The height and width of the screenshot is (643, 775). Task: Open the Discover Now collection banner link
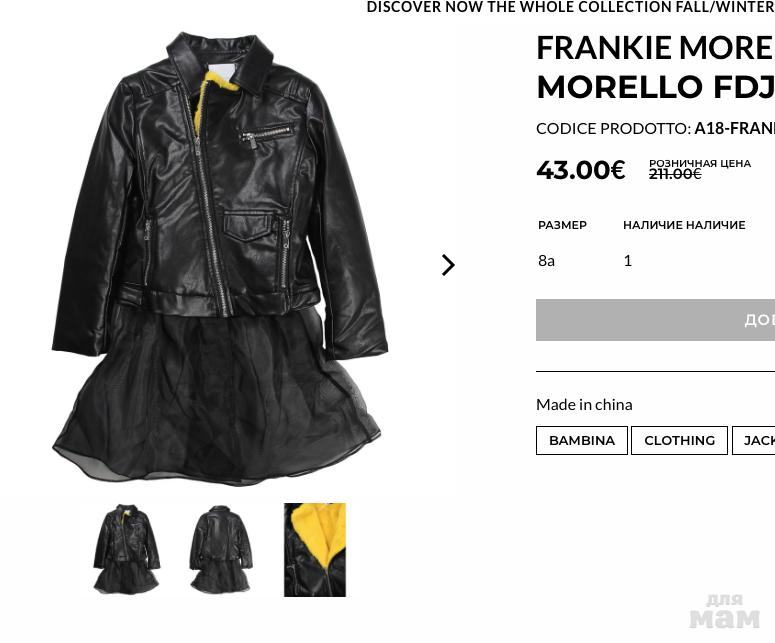pos(570,7)
